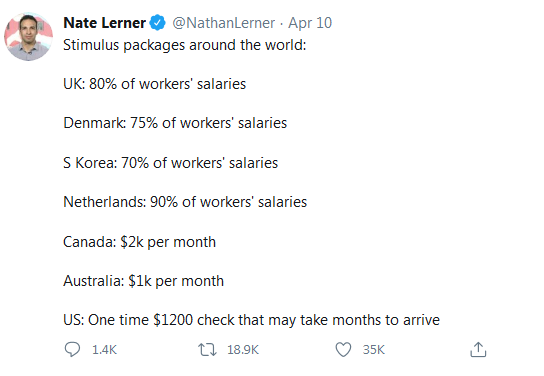Click the Netherlands 90% salaries line
544x376 pixels.
[185, 202]
